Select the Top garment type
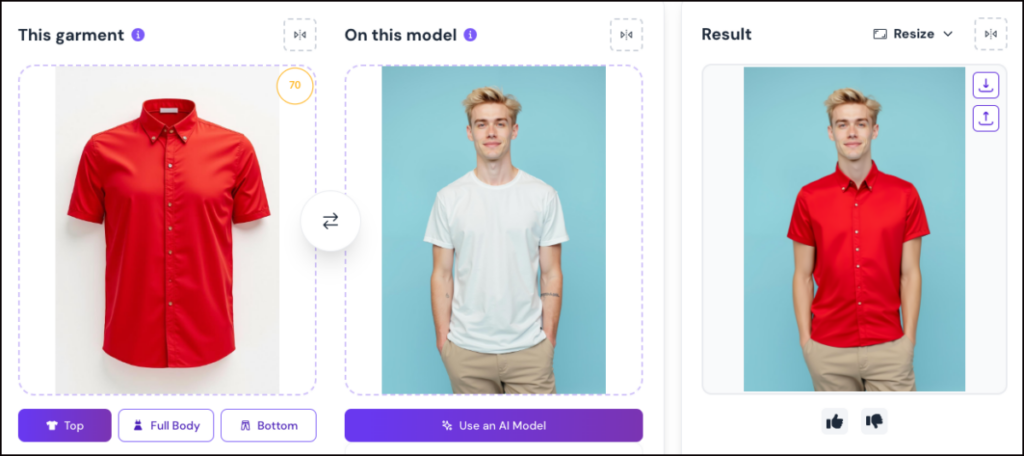Screen dimensions: 1024x456 65,425
